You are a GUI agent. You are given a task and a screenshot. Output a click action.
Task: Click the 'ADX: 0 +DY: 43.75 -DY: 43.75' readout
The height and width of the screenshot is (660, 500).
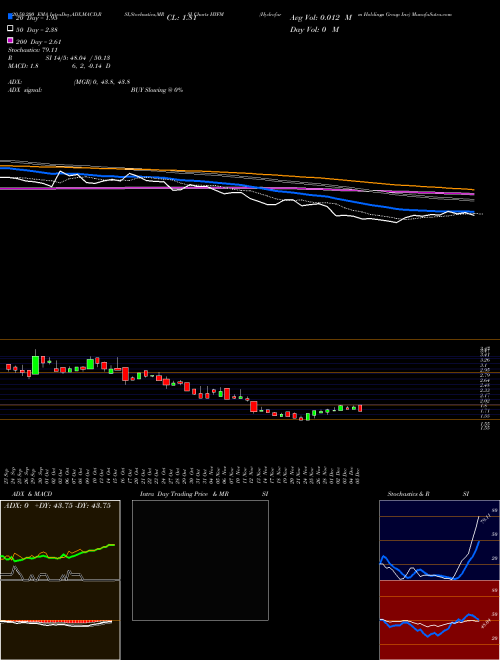pyautogui.click(x=57, y=506)
